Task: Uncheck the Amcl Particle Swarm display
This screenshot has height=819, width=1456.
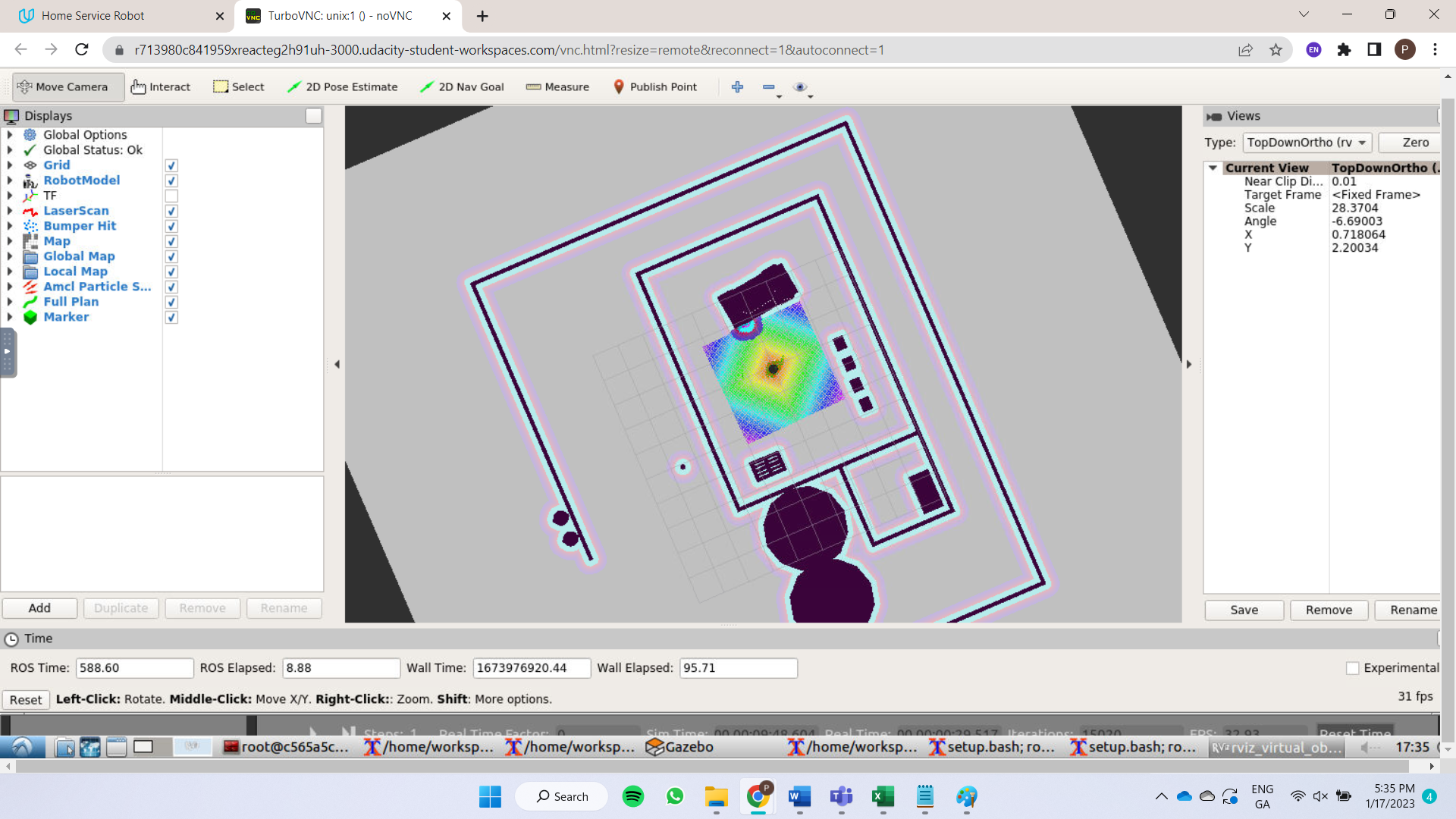Action: click(x=171, y=287)
